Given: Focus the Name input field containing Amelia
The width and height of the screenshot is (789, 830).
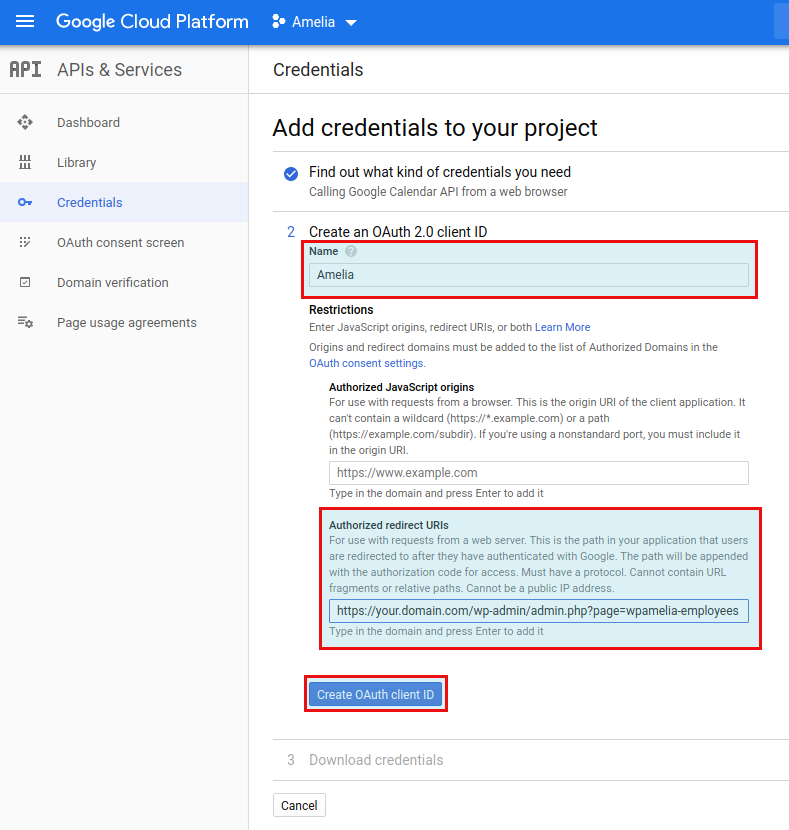Looking at the screenshot, I should [x=529, y=275].
